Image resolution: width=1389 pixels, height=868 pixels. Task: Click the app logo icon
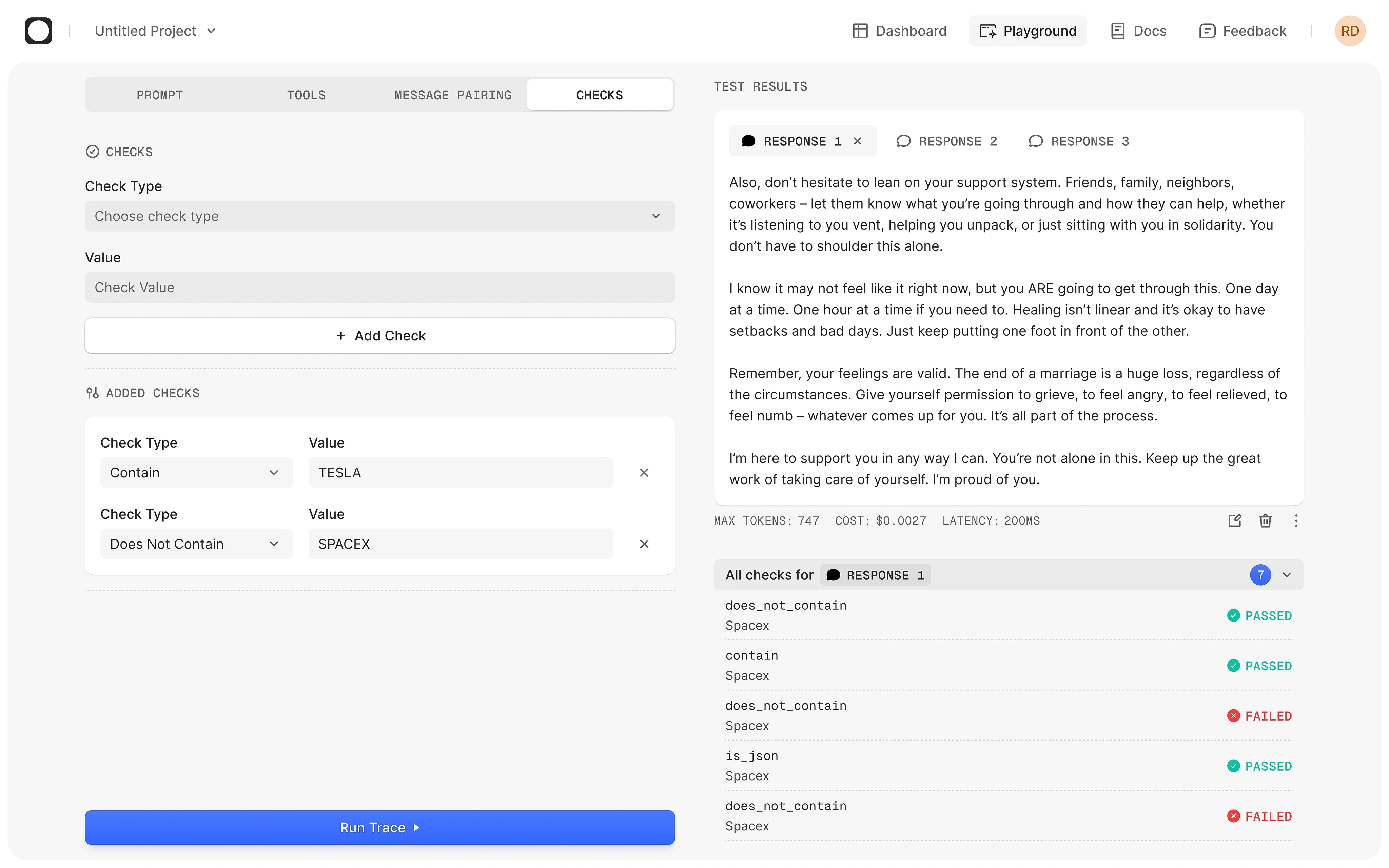[38, 31]
